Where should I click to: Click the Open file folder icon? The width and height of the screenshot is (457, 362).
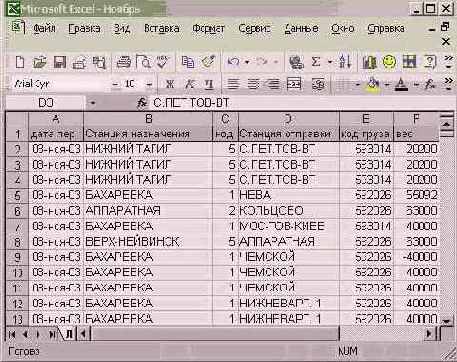pos(40,62)
